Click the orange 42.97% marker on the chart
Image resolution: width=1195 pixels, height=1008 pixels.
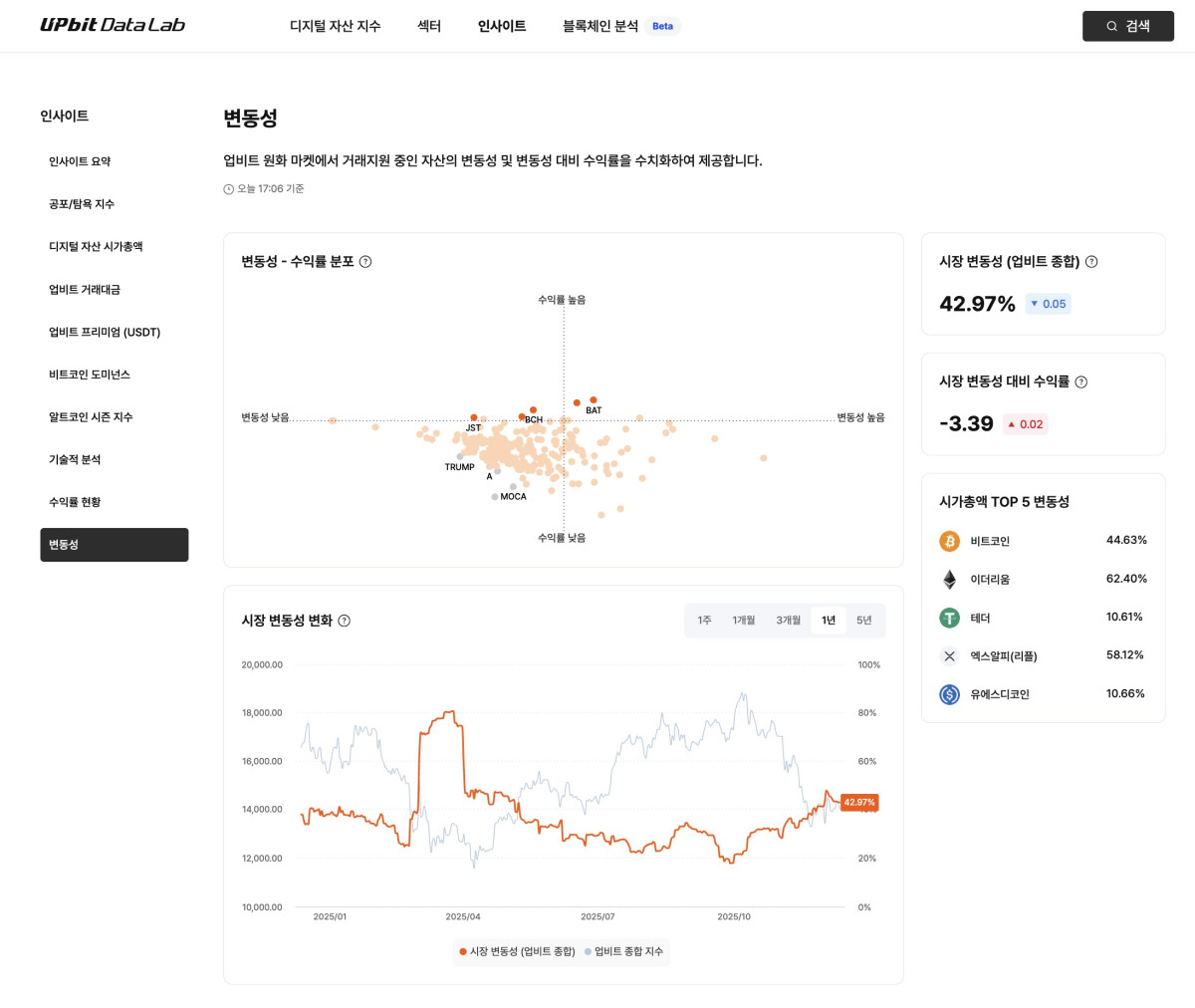(858, 802)
